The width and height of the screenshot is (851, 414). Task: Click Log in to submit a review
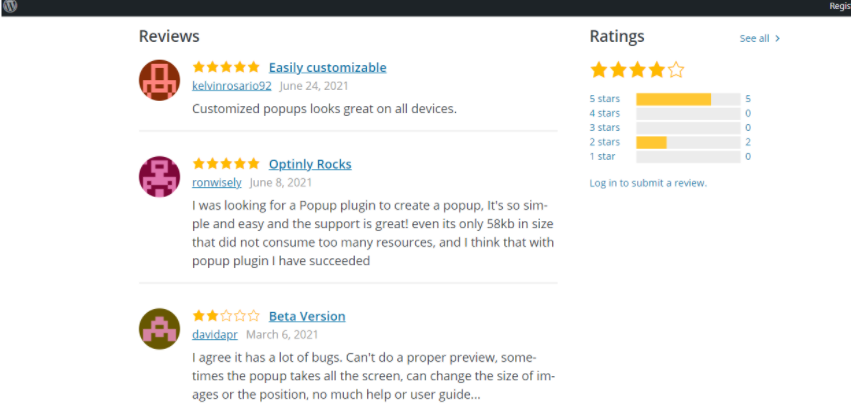point(648,183)
